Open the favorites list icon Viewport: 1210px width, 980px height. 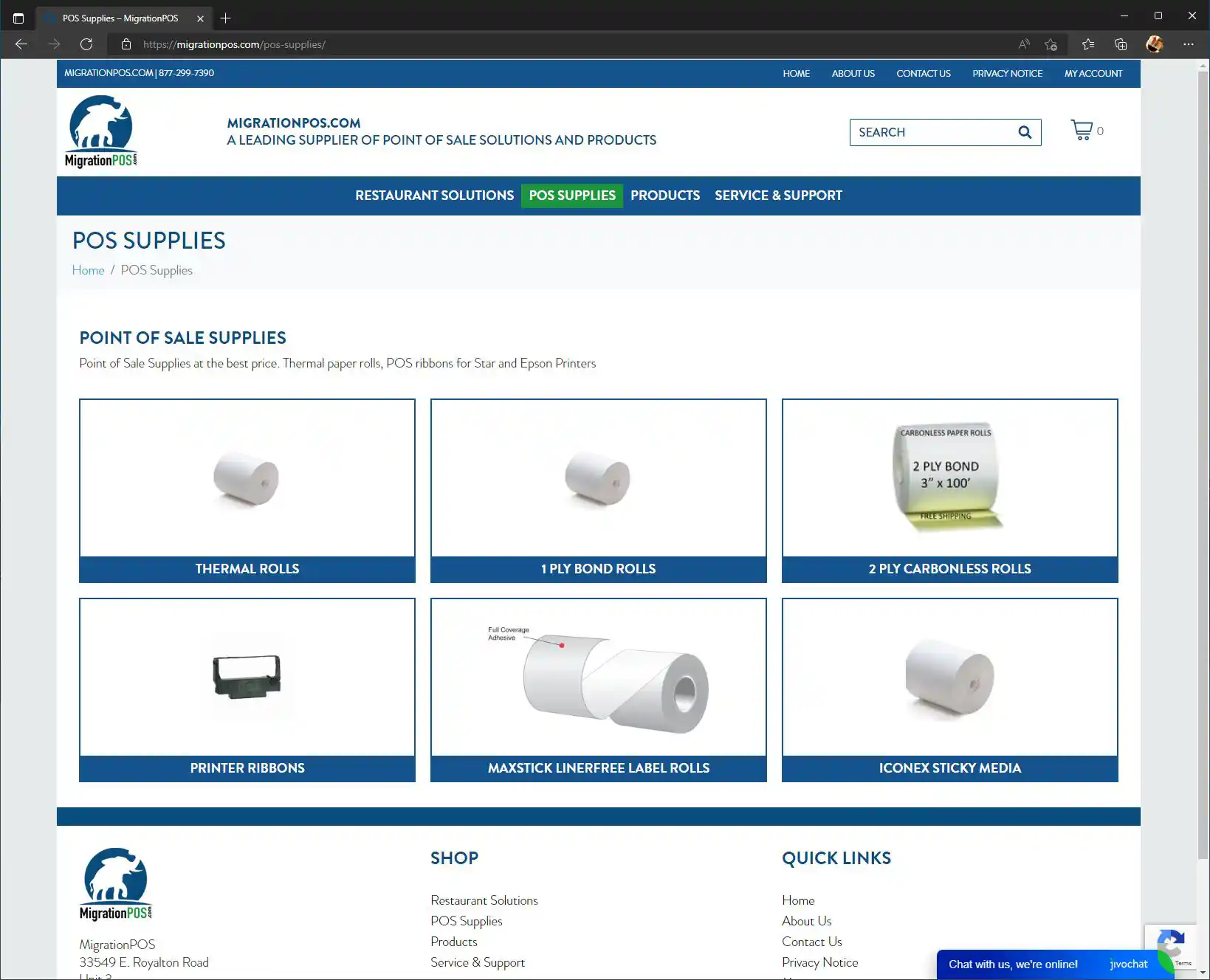coord(1088,44)
